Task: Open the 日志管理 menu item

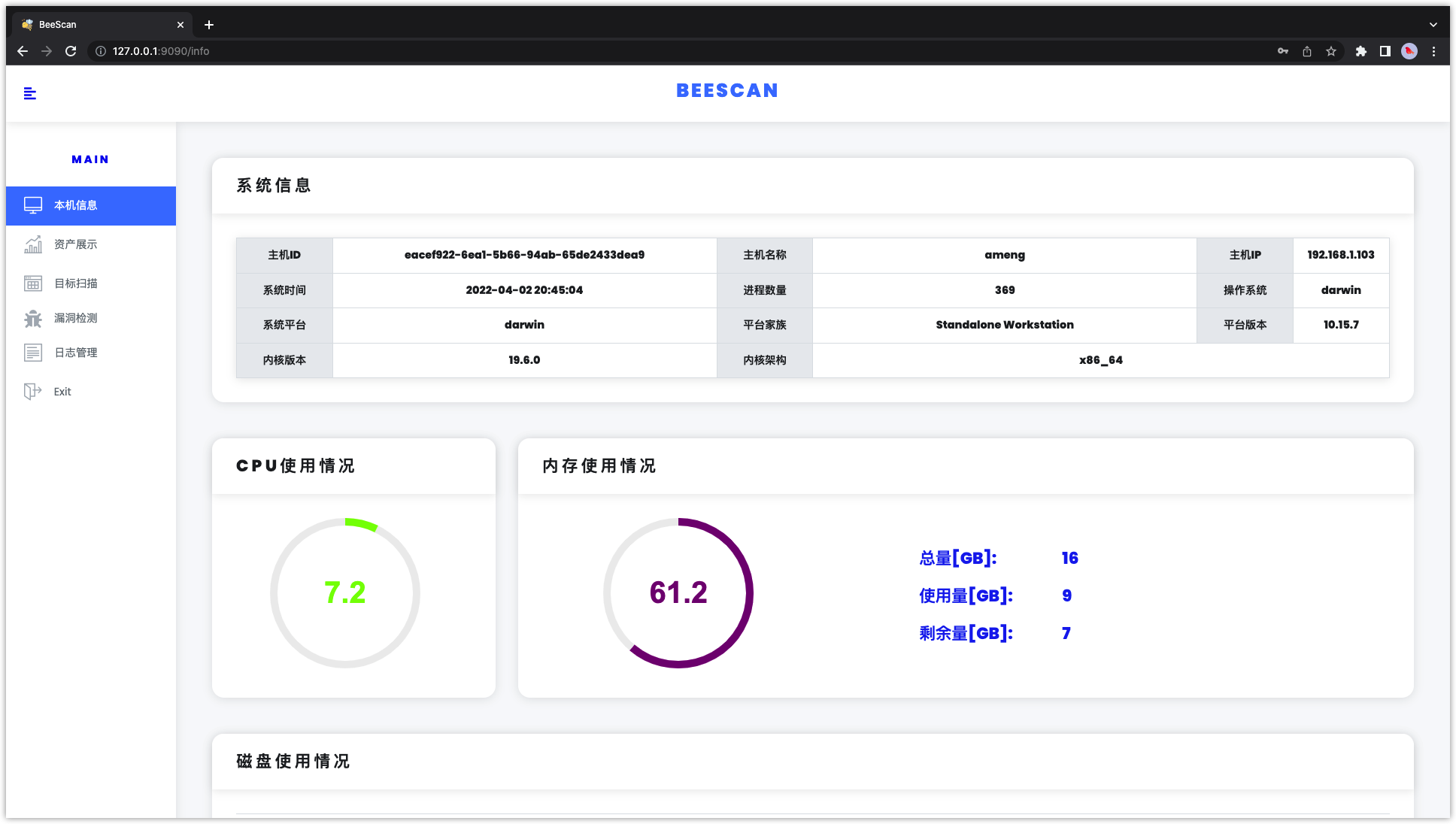Action: 75,353
